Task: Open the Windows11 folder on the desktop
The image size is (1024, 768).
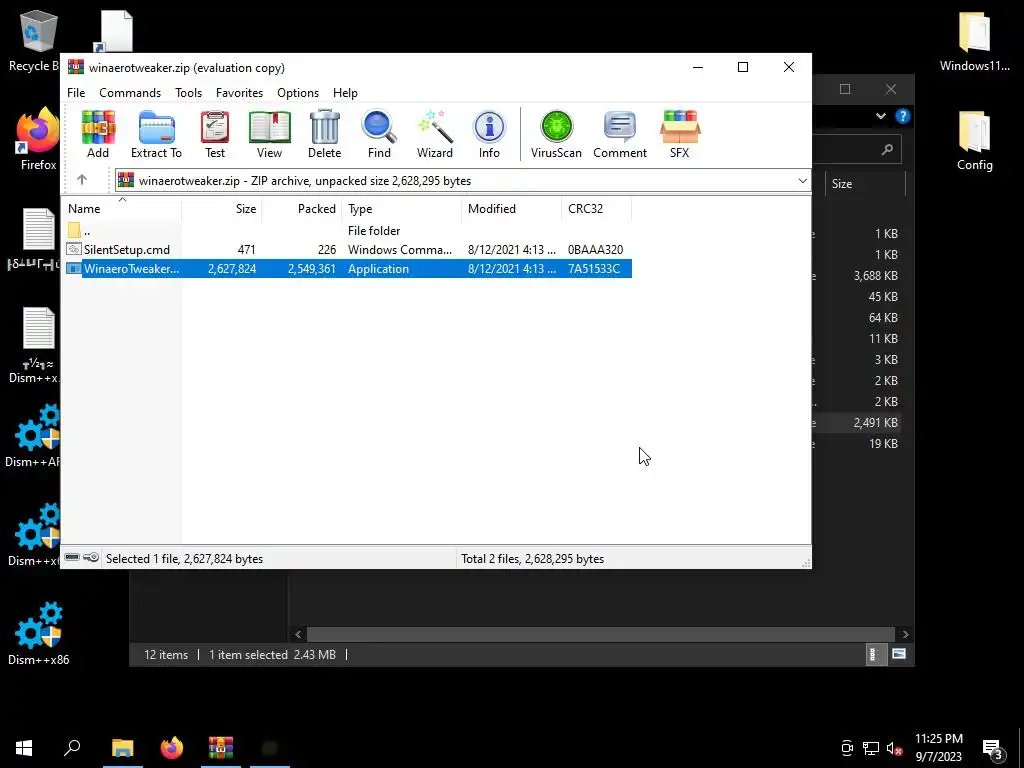Action: coord(974,40)
